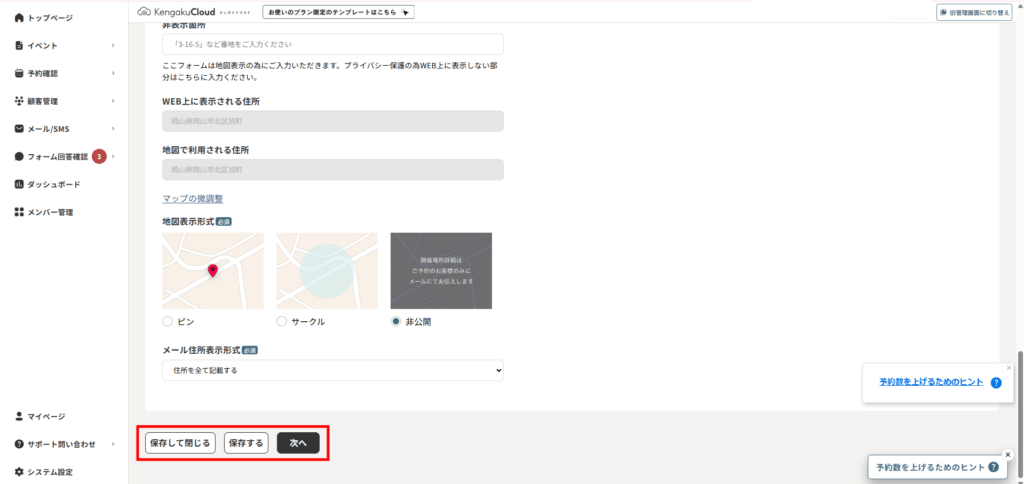
Task: Click the 予約確認 calendar icon
Action: click(x=19, y=74)
